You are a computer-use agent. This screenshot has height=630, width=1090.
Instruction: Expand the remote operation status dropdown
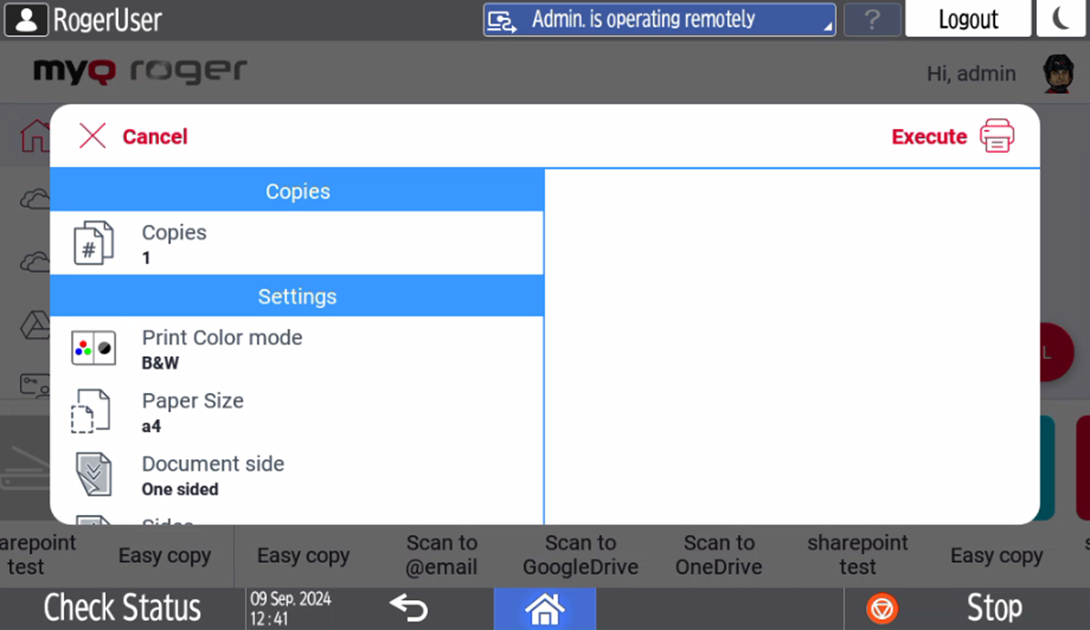(x=659, y=19)
